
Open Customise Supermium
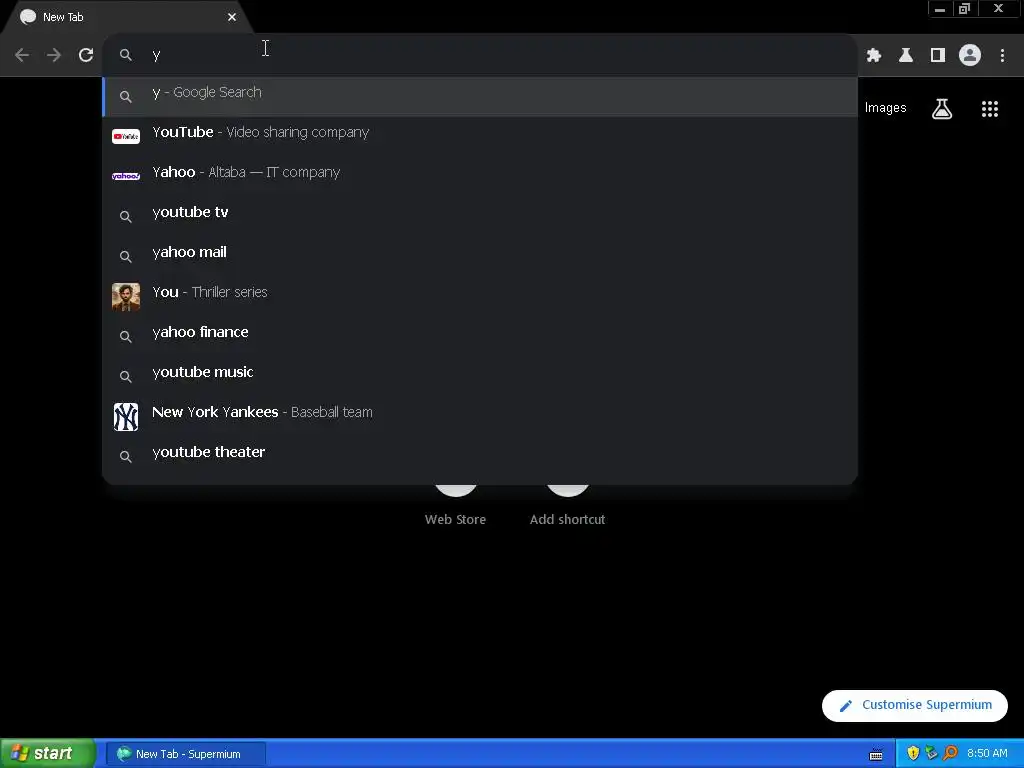(x=915, y=705)
